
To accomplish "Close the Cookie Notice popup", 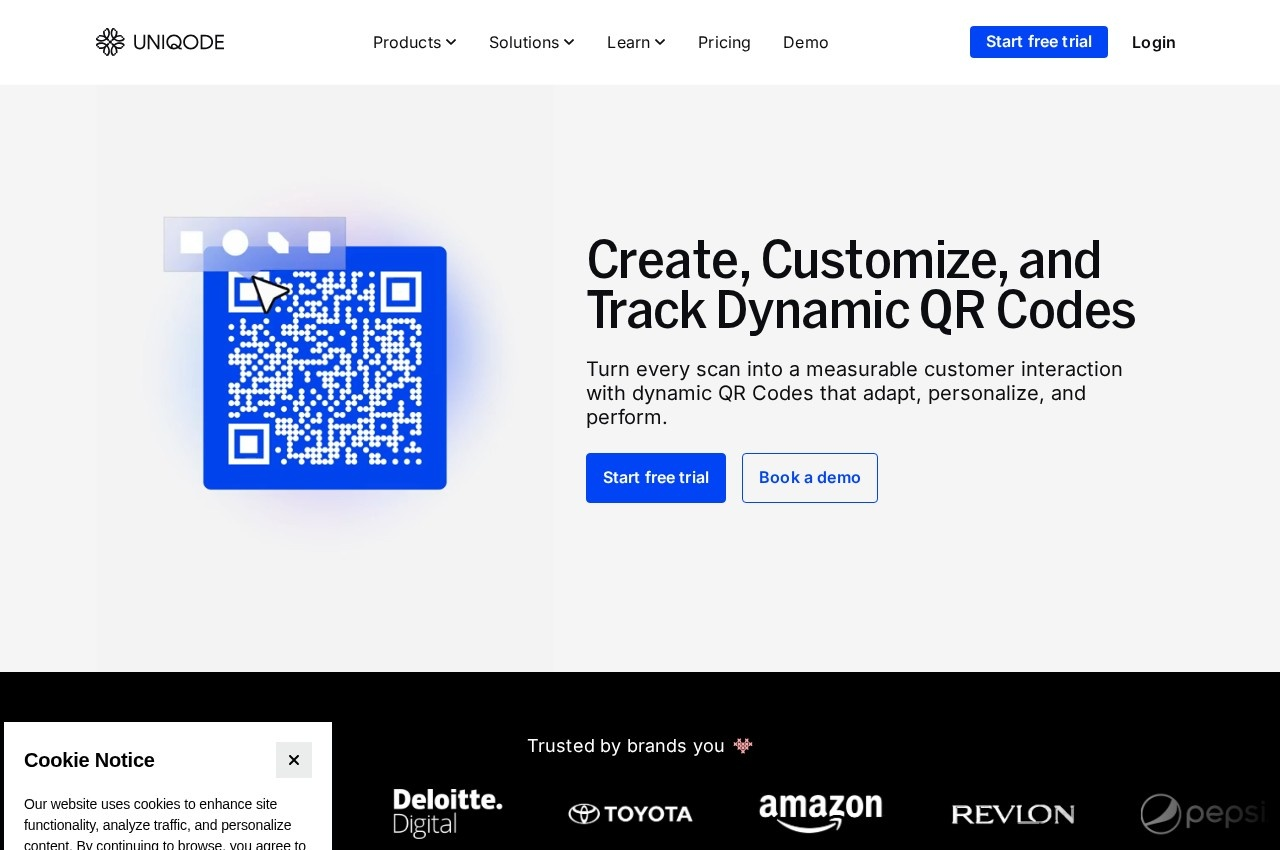I will (294, 760).
